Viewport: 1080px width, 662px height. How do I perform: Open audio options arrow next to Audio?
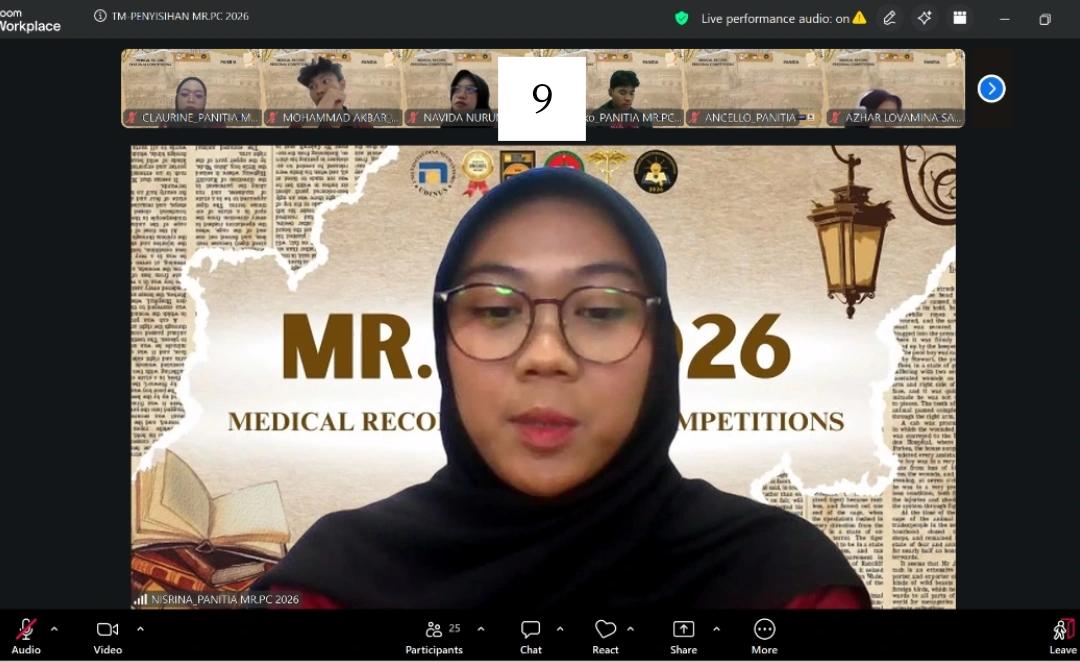pos(54,629)
